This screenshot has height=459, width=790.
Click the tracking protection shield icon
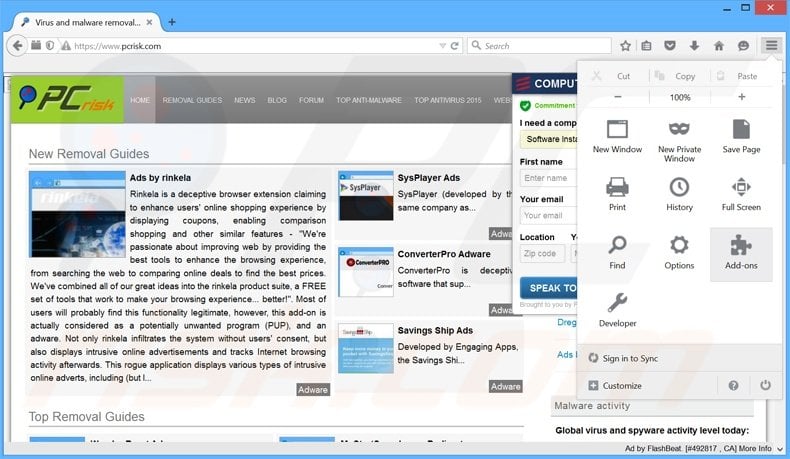pyautogui.click(x=49, y=45)
